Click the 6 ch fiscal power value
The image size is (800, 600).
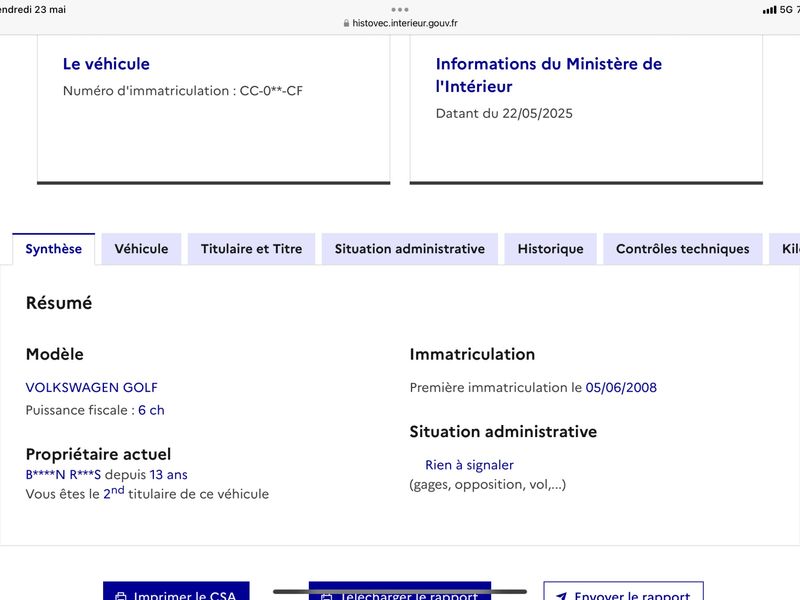tap(152, 410)
